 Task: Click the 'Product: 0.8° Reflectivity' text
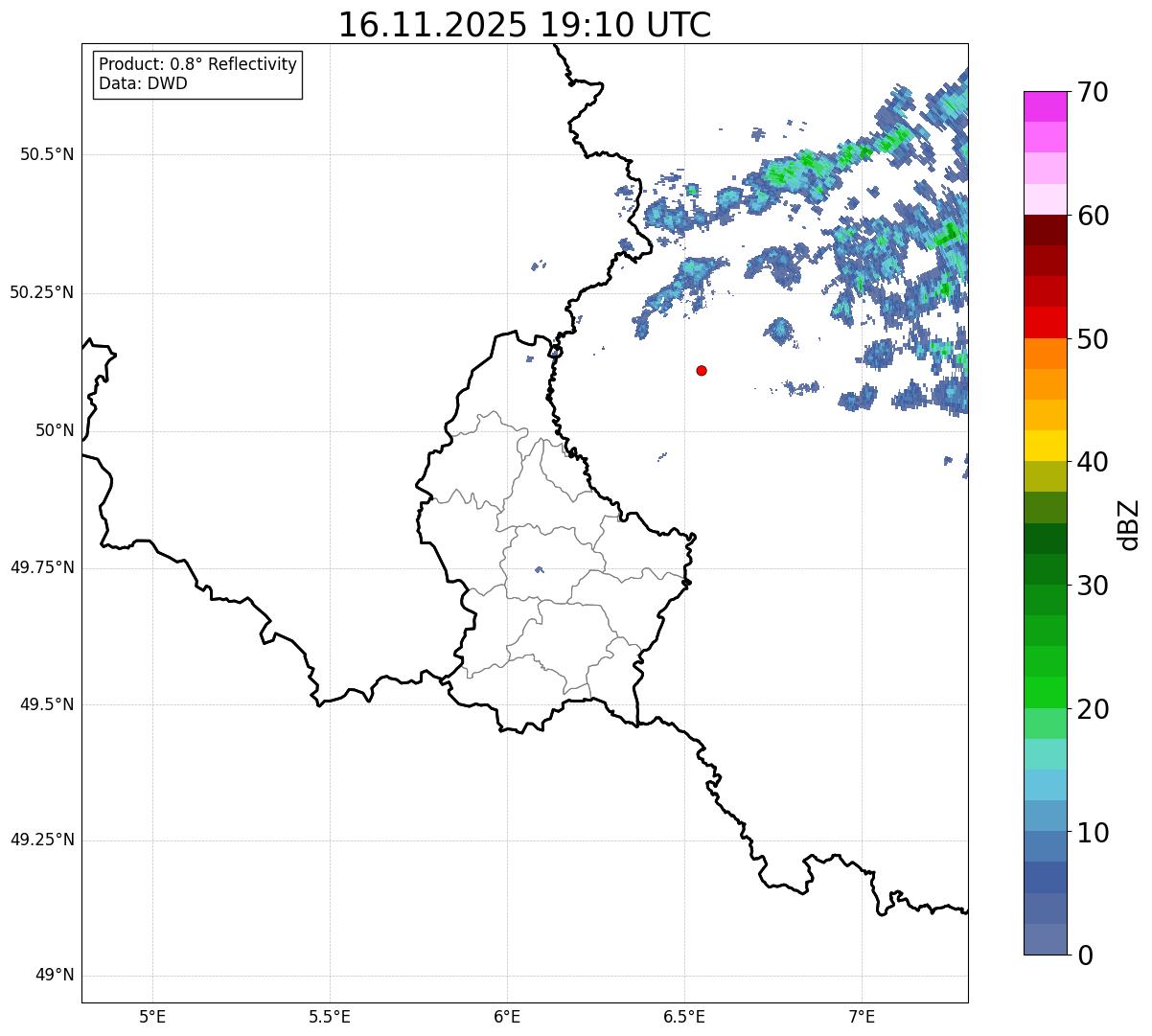198,64
